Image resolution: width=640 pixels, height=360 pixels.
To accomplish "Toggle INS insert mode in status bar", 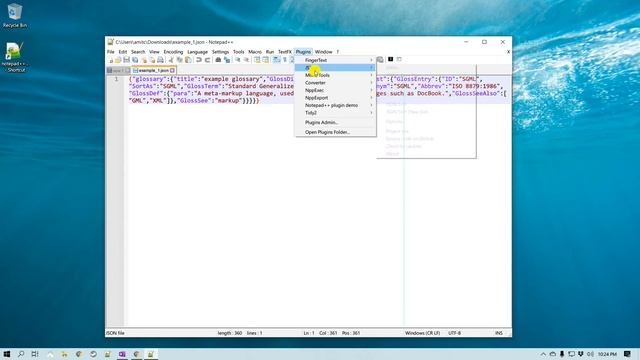I will (499, 333).
